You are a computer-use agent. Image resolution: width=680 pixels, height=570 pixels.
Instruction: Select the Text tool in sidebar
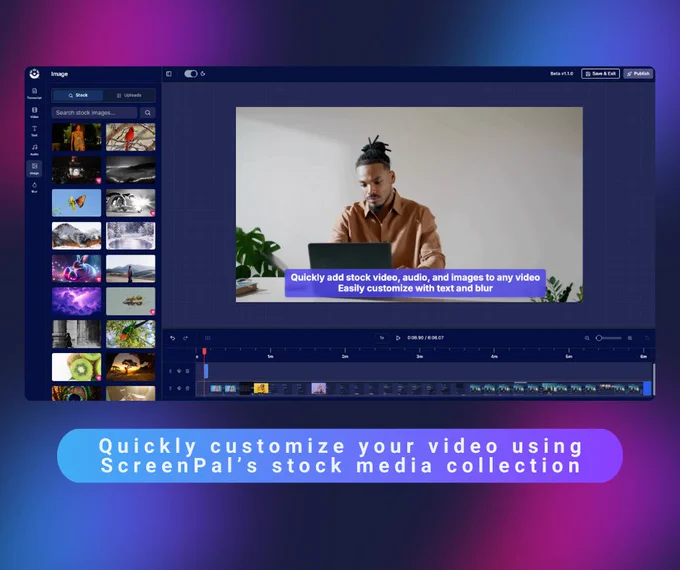34,131
